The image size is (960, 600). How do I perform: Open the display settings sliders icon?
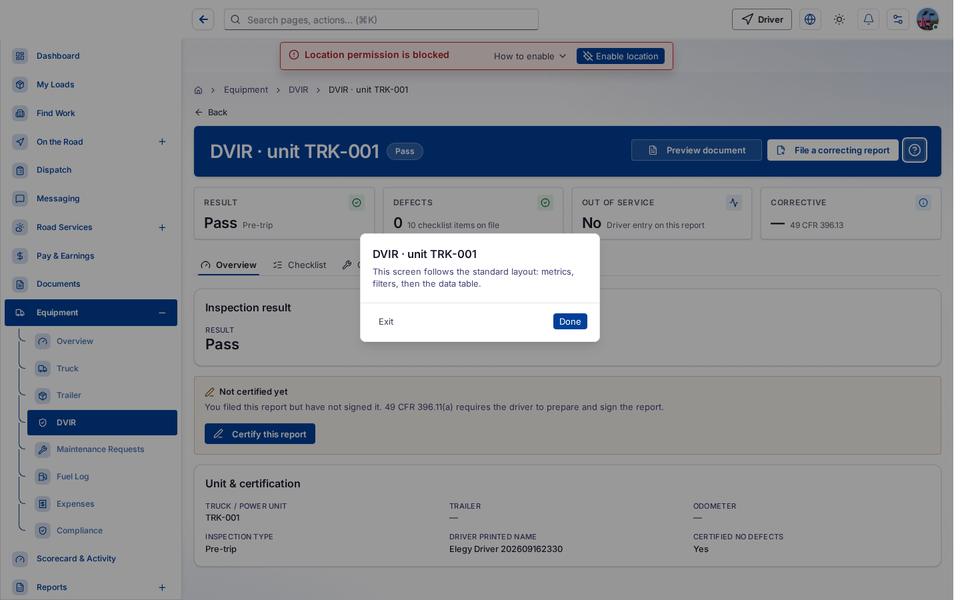[898, 20]
